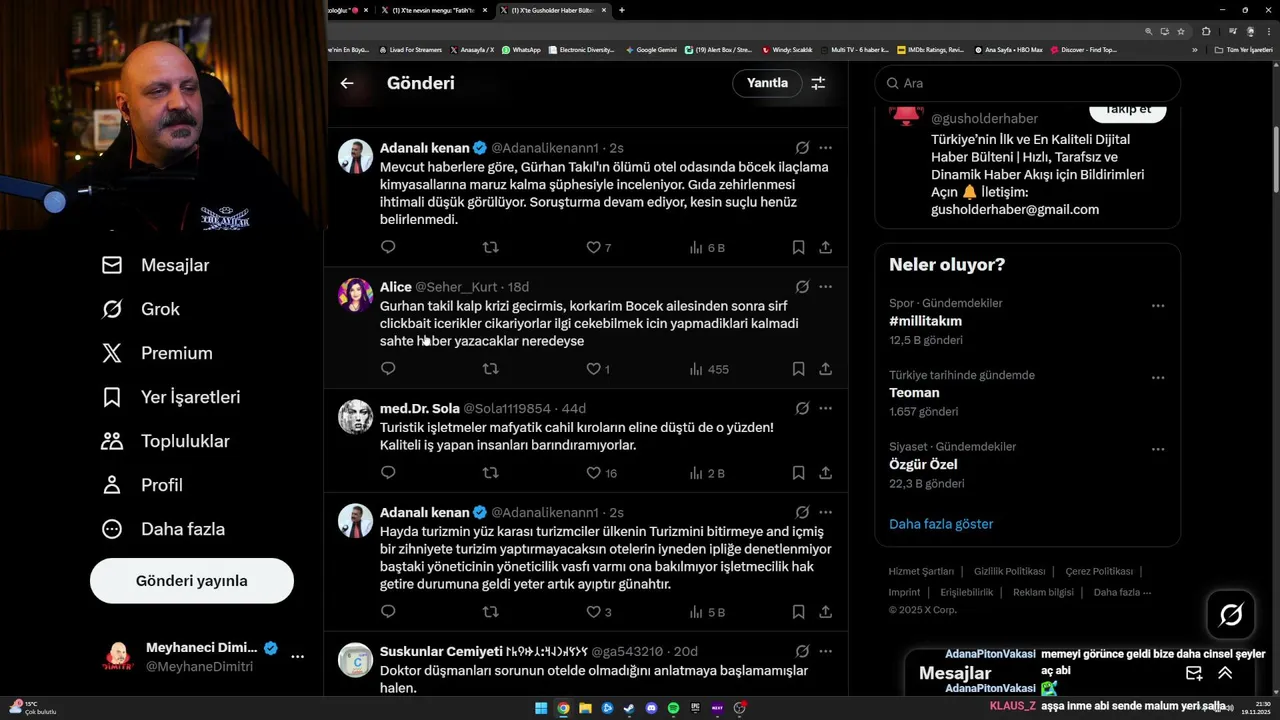The width and height of the screenshot is (1280, 720).
Task: Open Grok in the left sidebar
Action: tap(142, 309)
